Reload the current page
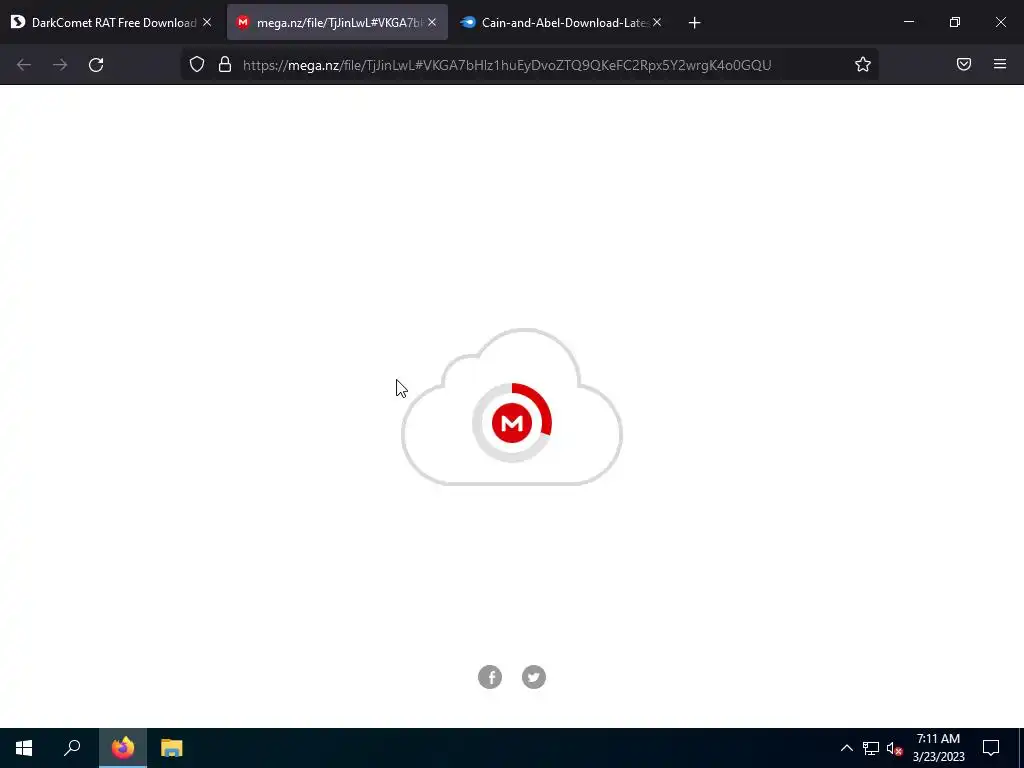The width and height of the screenshot is (1024, 768). coord(96,65)
